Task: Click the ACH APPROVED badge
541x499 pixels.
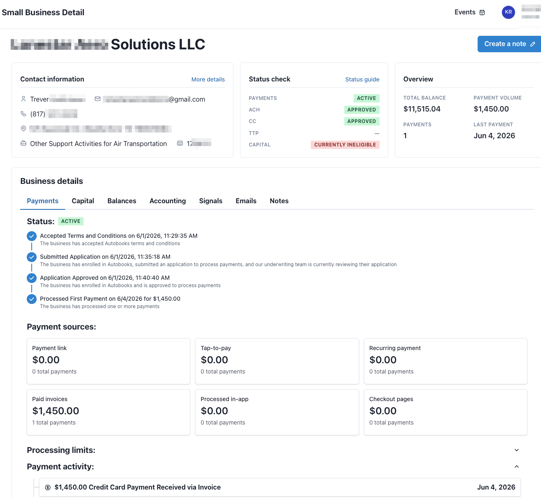Action: [362, 110]
